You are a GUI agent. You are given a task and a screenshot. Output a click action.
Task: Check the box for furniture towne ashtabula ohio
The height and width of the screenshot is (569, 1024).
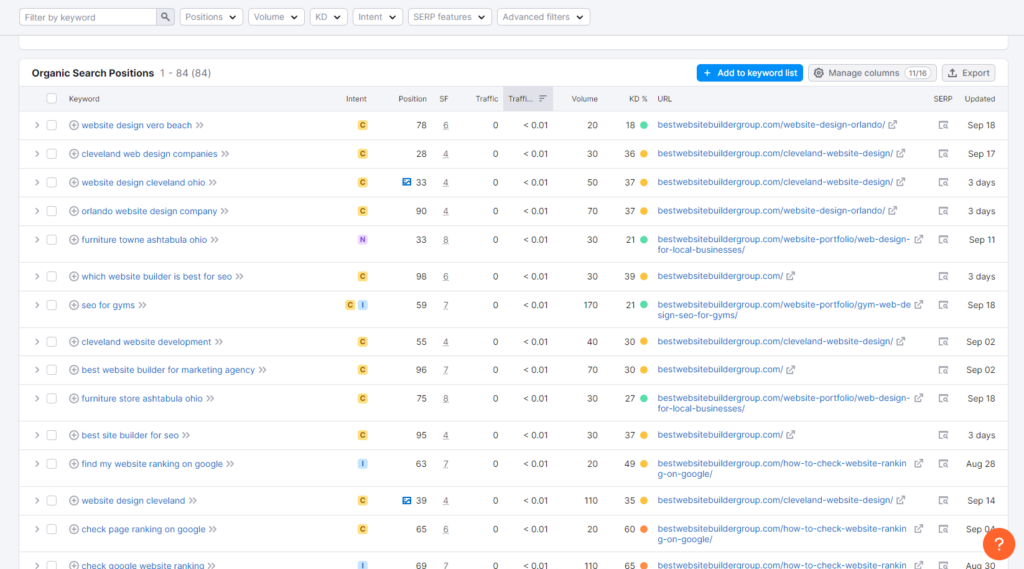pos(52,240)
